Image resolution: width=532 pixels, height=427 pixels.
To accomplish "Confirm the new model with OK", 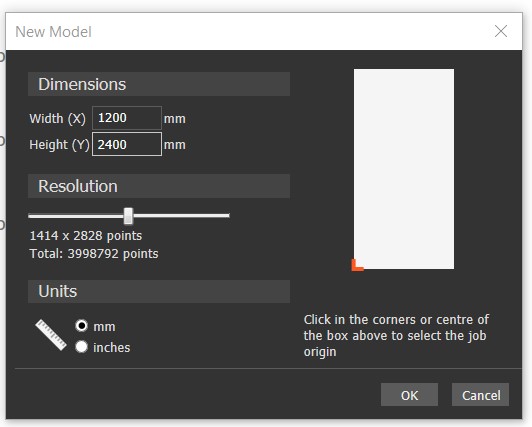I will pyautogui.click(x=409, y=395).
